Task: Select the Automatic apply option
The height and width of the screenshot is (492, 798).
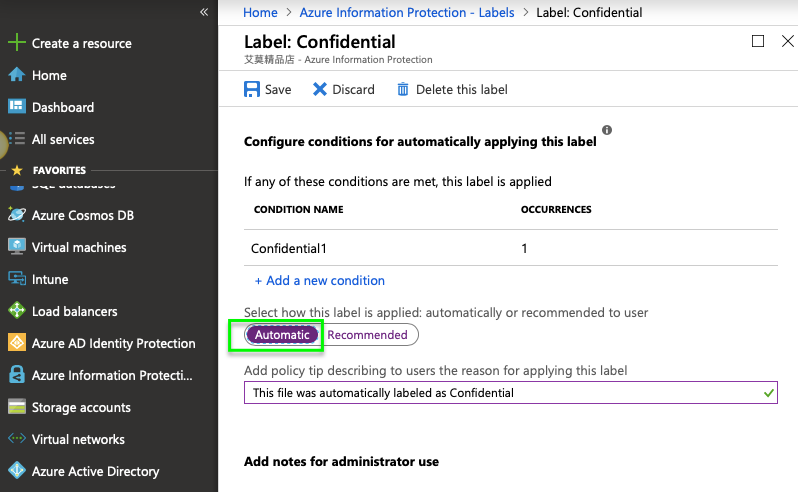Action: click(282, 335)
